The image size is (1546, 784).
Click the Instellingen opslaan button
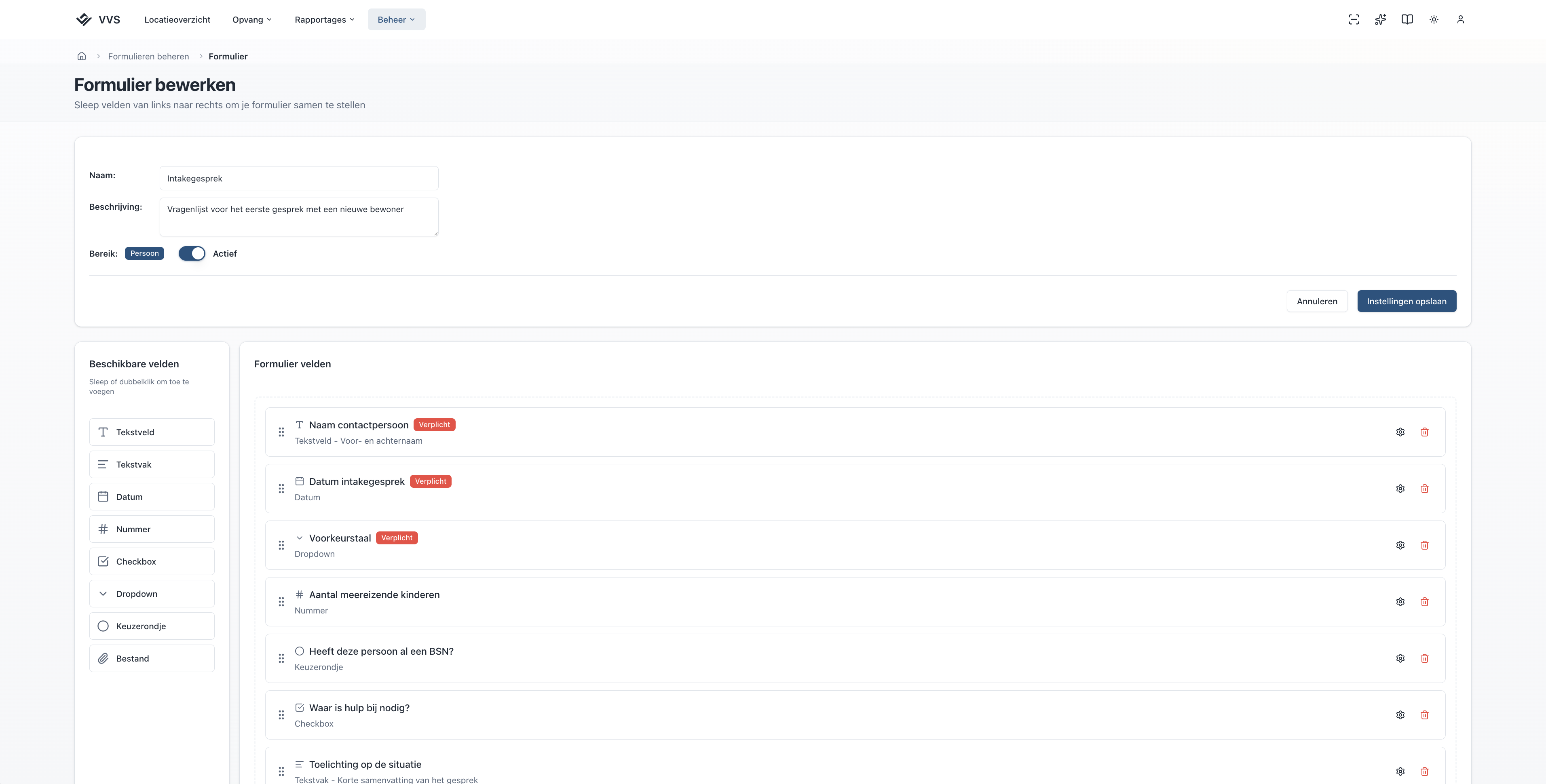click(x=1407, y=301)
